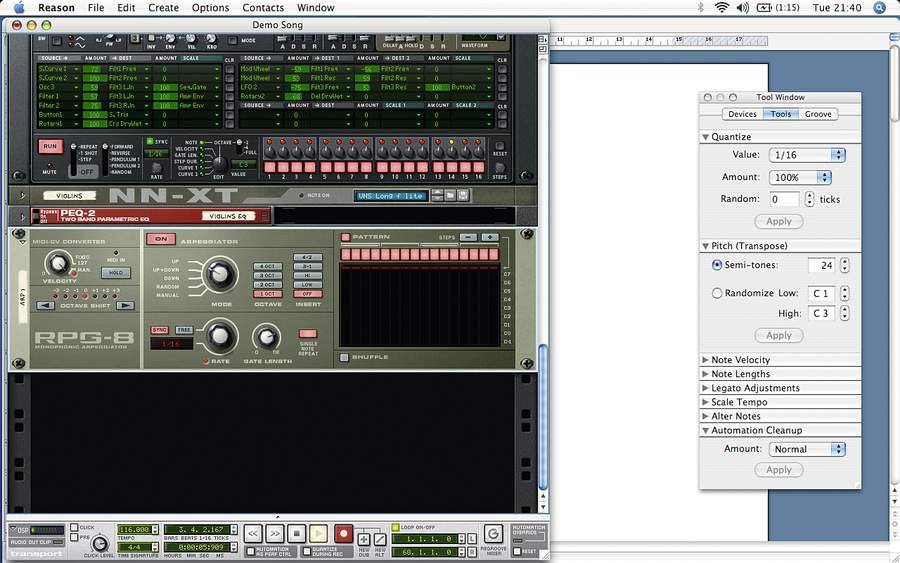Screen dimensions: 900x563
Task: Select the FREE rate mode button
Action: pos(184,330)
